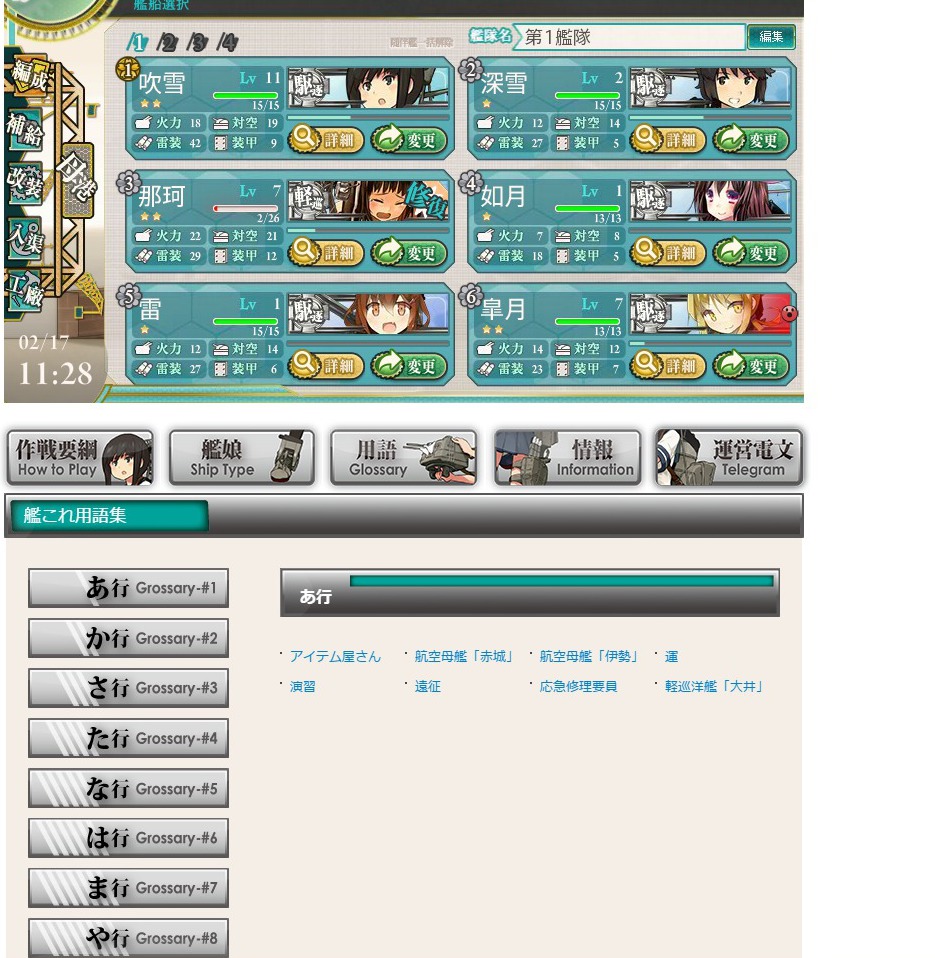Click 皐月's green HP bar
This screenshot has width=935, height=958.
(x=587, y=321)
